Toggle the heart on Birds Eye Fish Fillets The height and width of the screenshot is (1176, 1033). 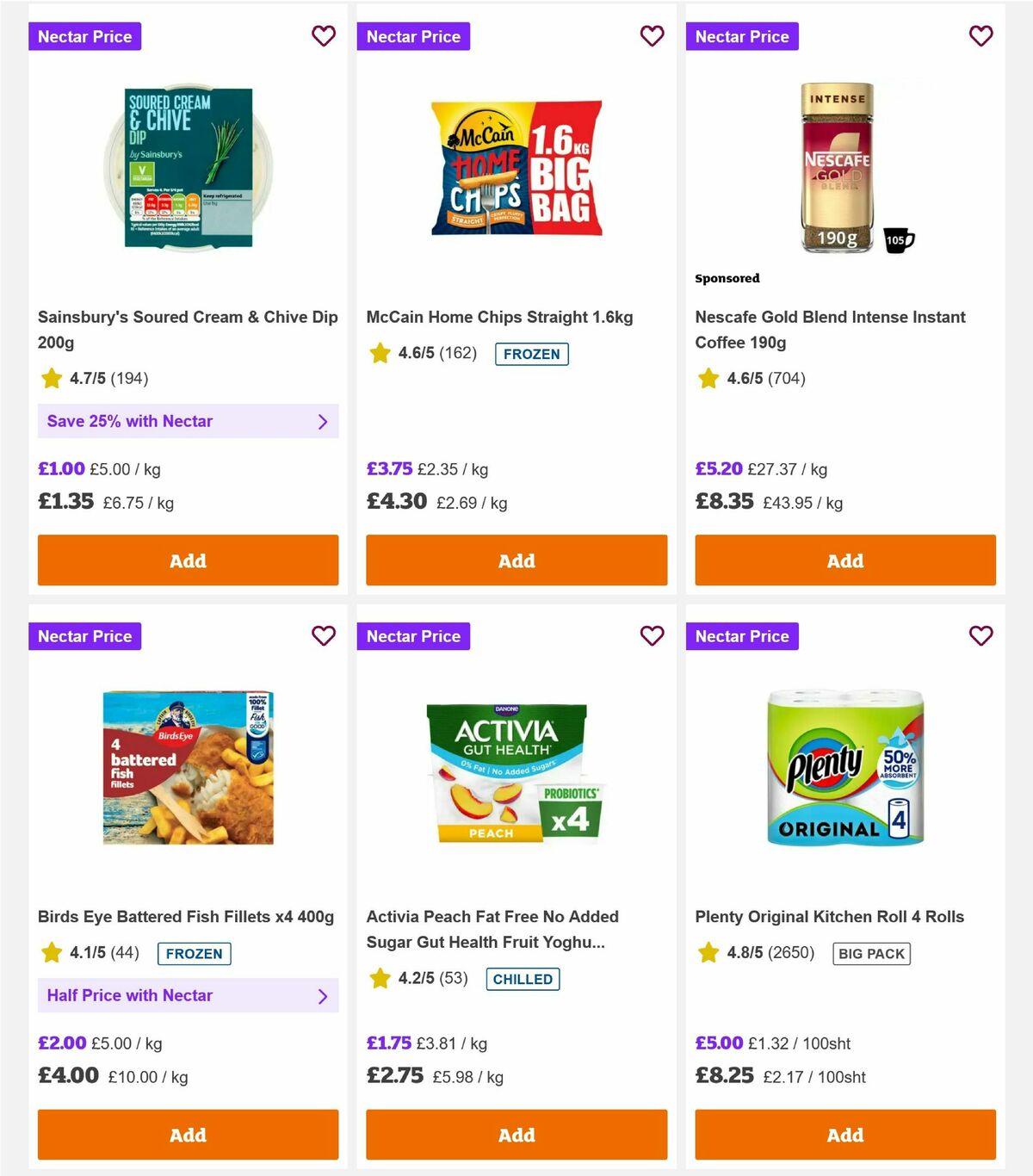click(x=324, y=636)
